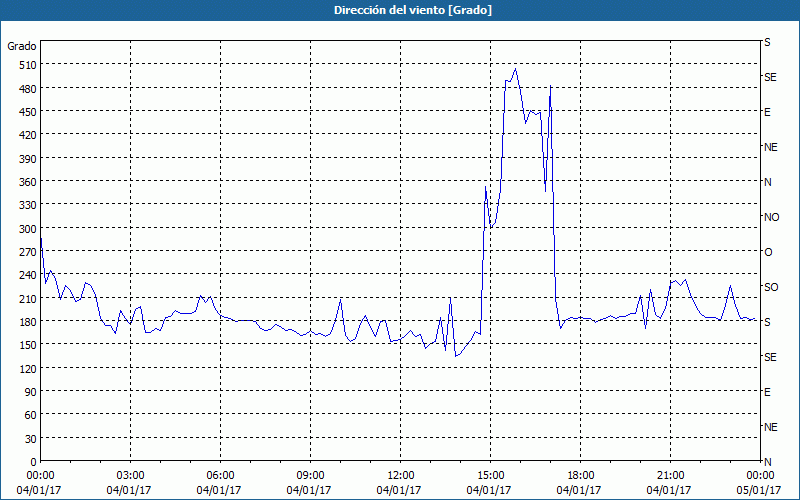This screenshot has width=800, height=500.
Task: Click the 18:00 time label
Action: (580, 476)
